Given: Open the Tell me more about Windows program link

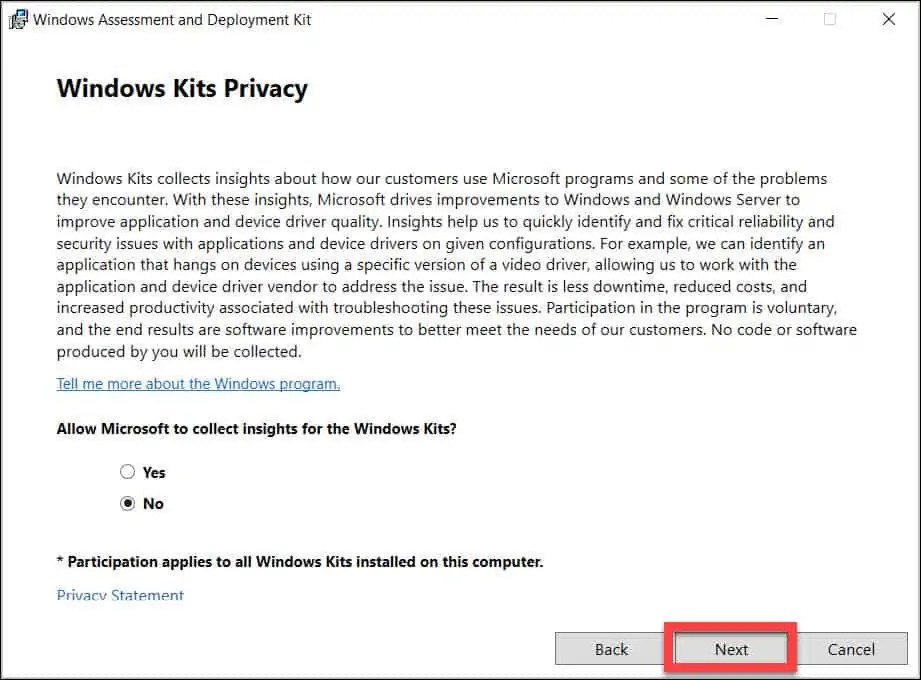Looking at the screenshot, I should click(x=197, y=383).
